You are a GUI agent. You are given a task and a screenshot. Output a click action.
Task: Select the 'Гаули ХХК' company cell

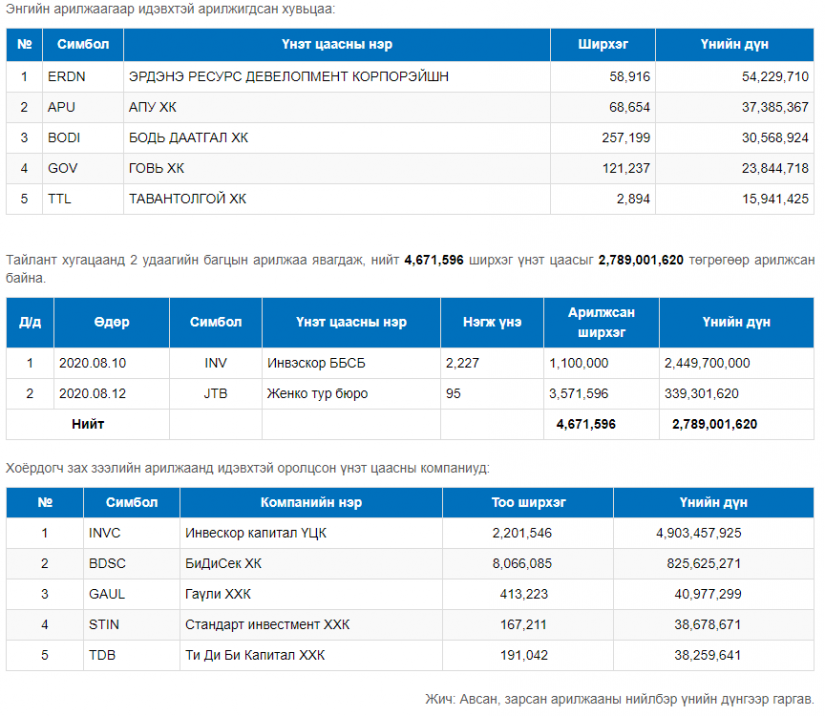(x=311, y=594)
